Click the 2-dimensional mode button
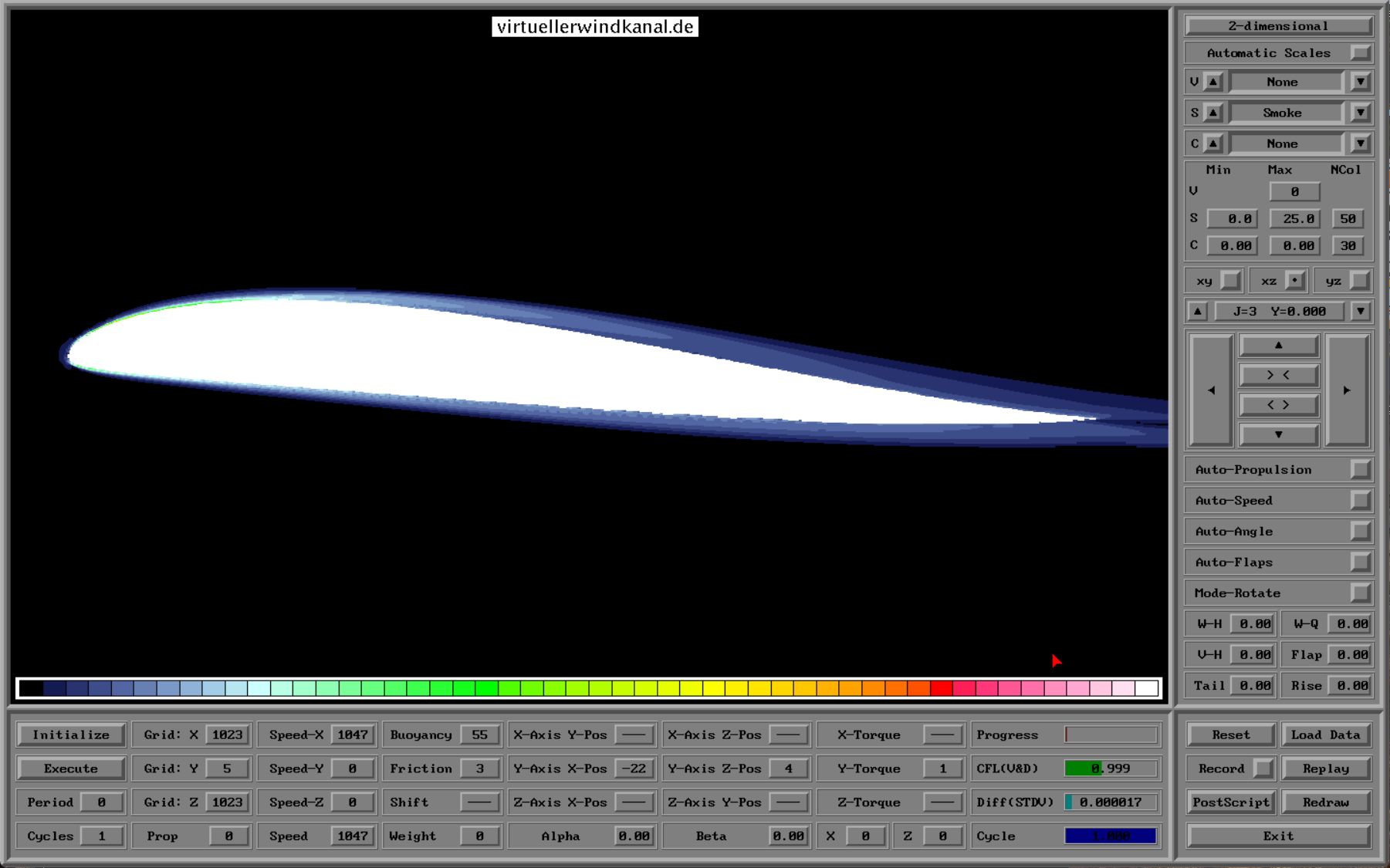 [1278, 26]
